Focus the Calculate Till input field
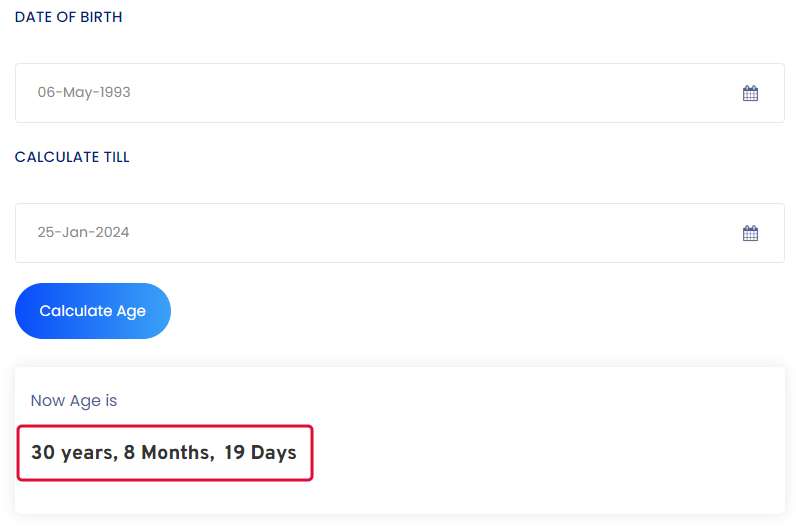The height and width of the screenshot is (532, 796). coord(400,233)
